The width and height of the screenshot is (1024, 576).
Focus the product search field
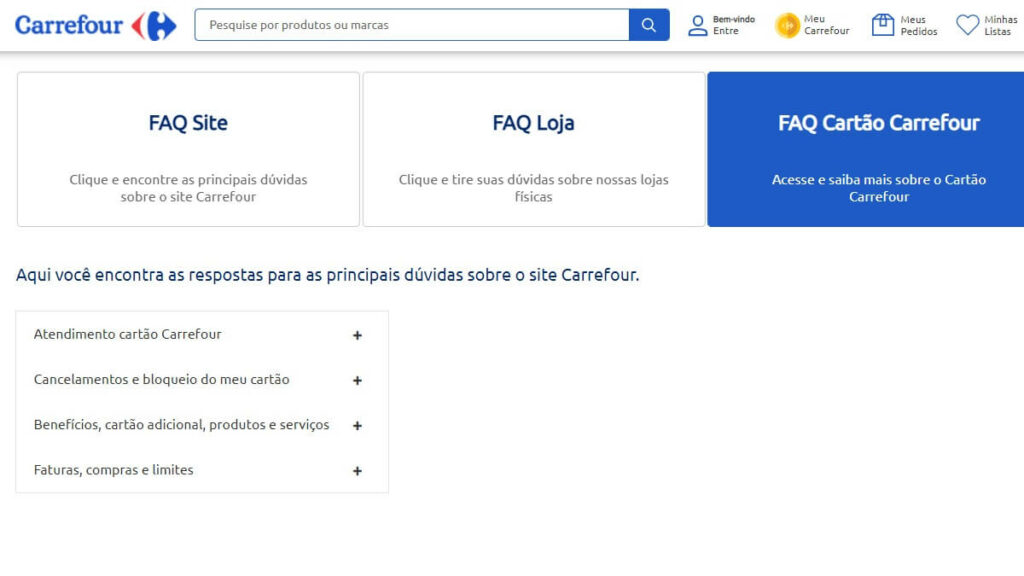[x=412, y=25]
